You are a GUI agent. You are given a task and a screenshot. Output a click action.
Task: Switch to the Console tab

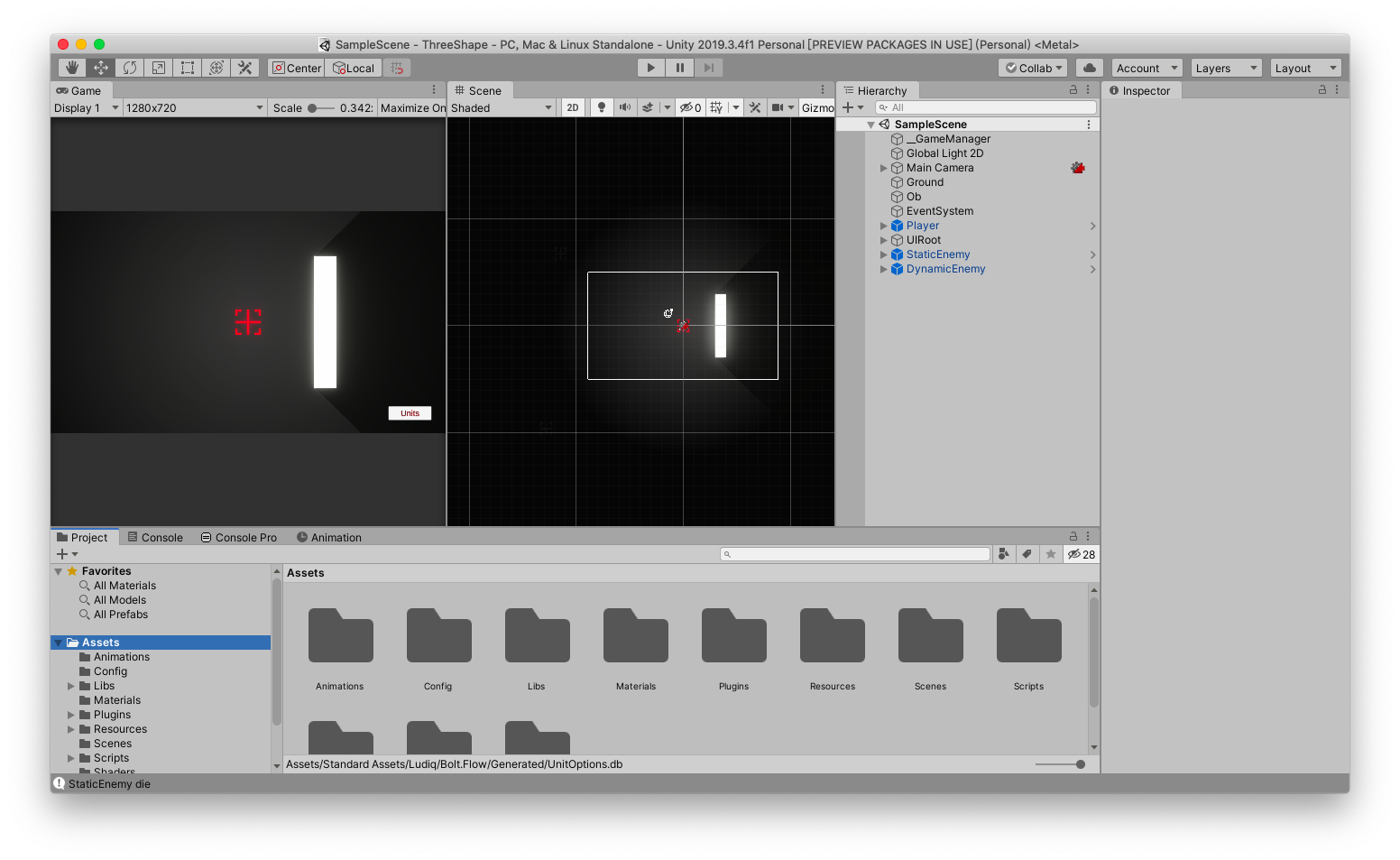coord(154,537)
